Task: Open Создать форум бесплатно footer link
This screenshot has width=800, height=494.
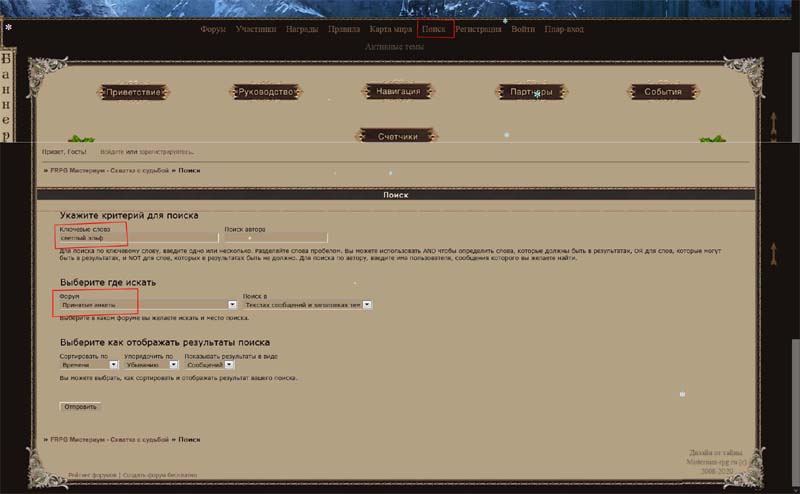Action: click(160, 475)
